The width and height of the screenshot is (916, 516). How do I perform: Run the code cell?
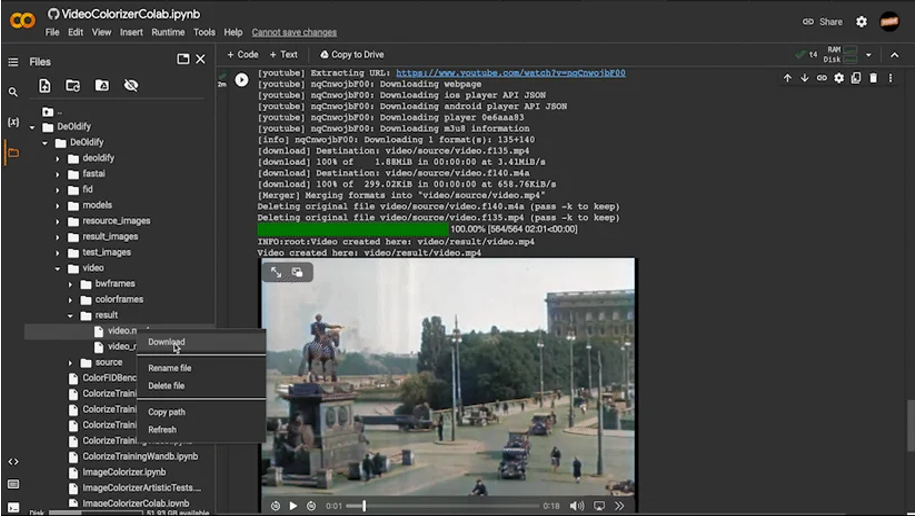(241, 79)
